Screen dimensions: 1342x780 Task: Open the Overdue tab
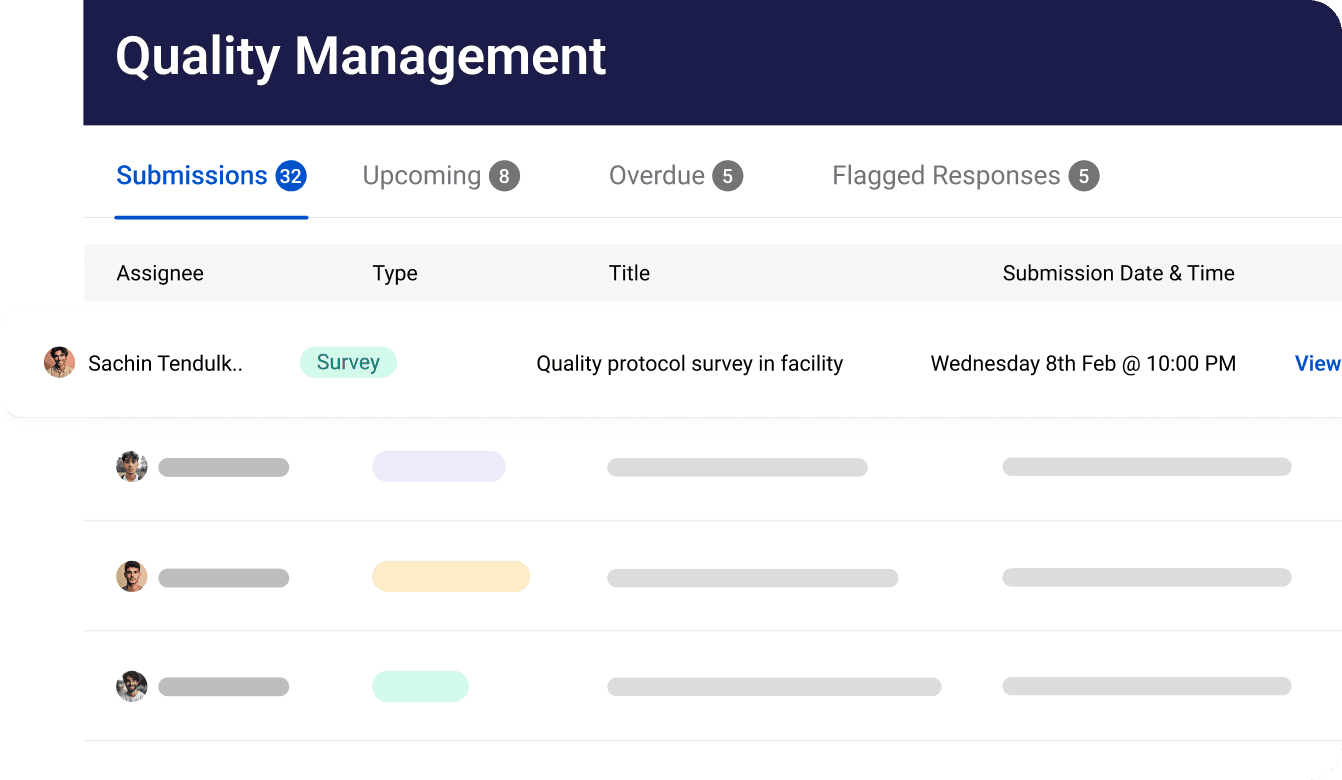tap(656, 176)
